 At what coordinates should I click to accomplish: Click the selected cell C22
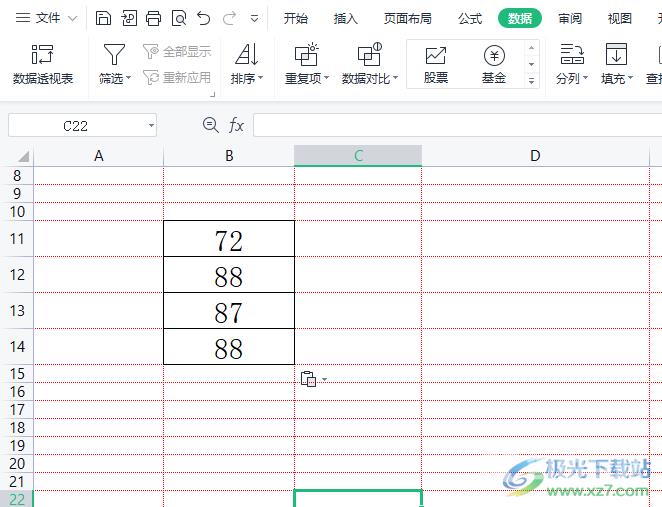[358, 499]
